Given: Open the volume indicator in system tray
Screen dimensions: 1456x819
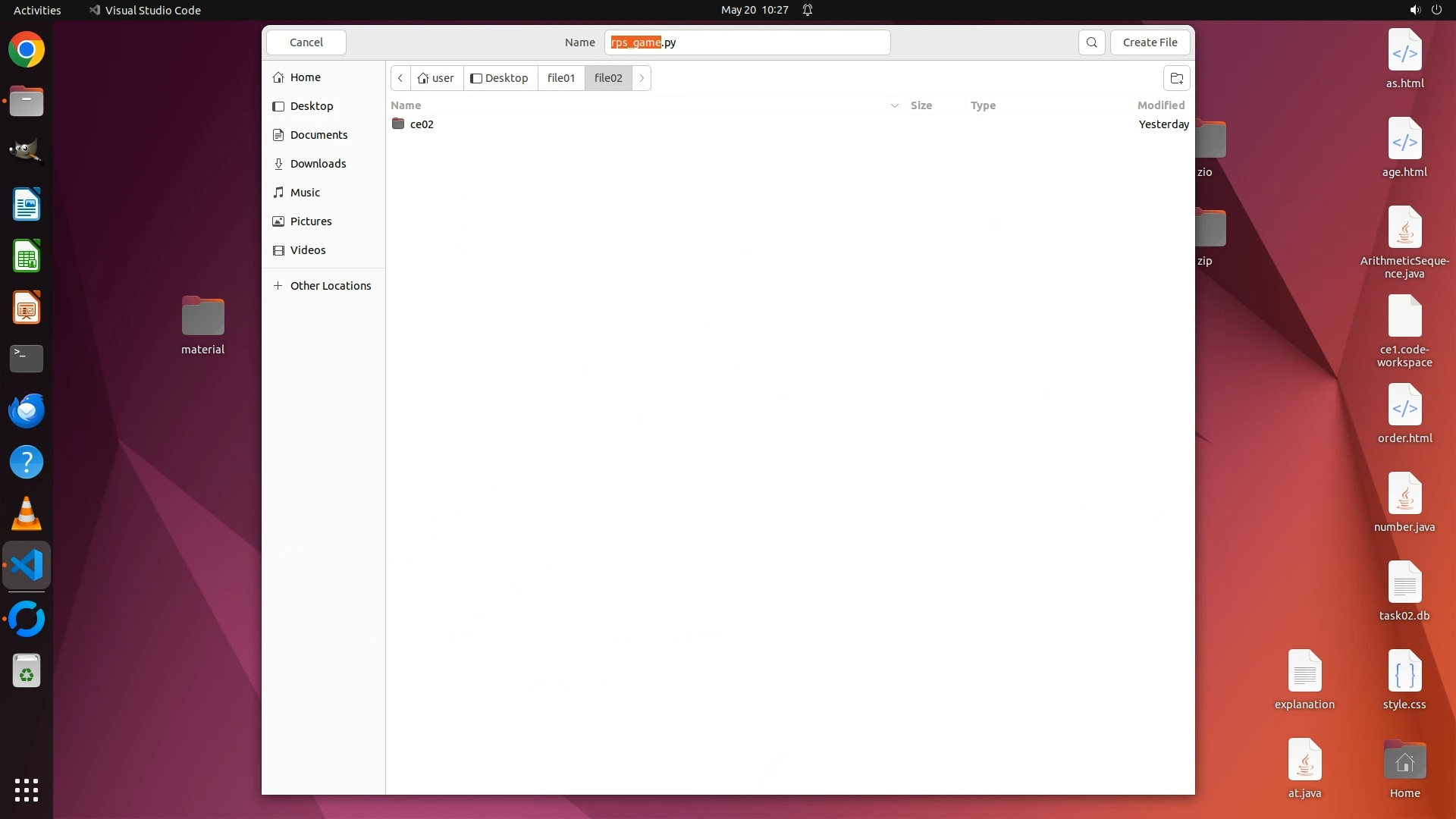Looking at the screenshot, I should pyautogui.click(x=1414, y=10).
